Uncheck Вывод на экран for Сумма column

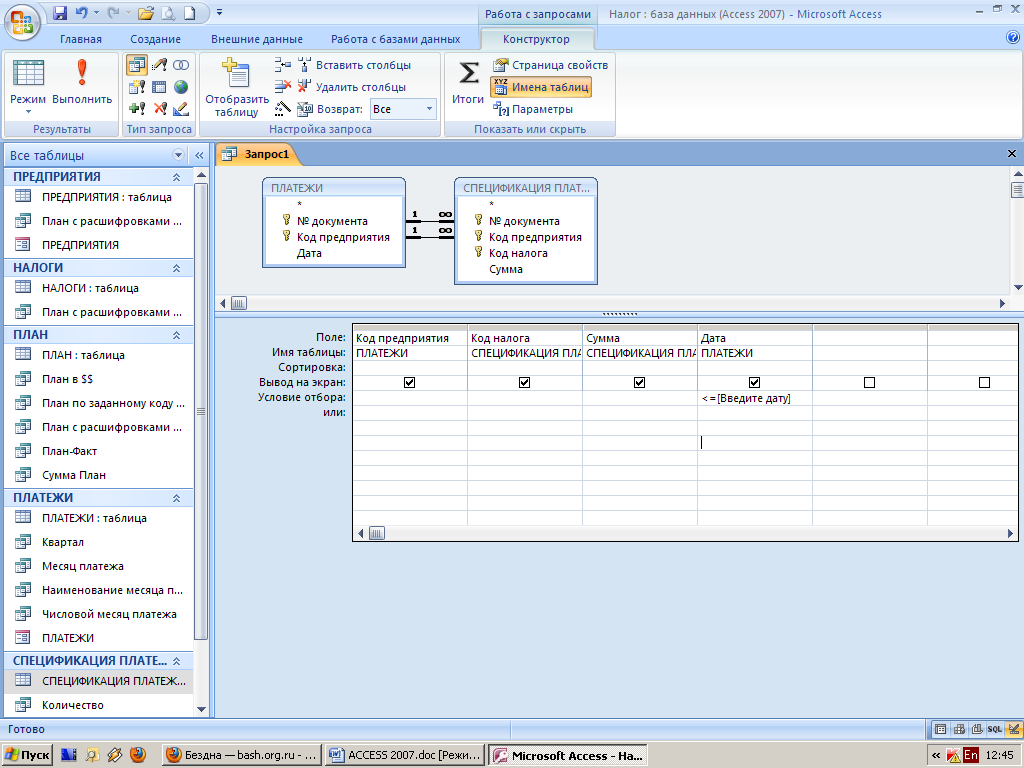639,383
